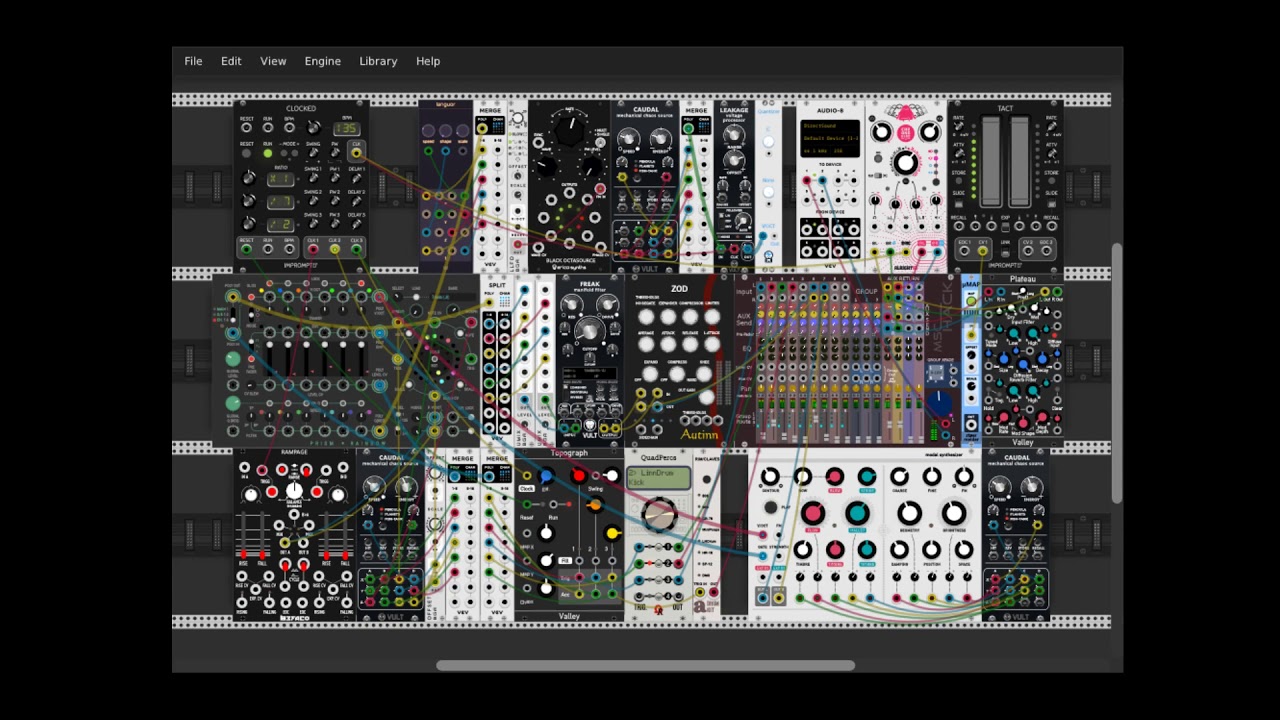
Task: Click the right Tact touch slider
Action: coord(1019,161)
